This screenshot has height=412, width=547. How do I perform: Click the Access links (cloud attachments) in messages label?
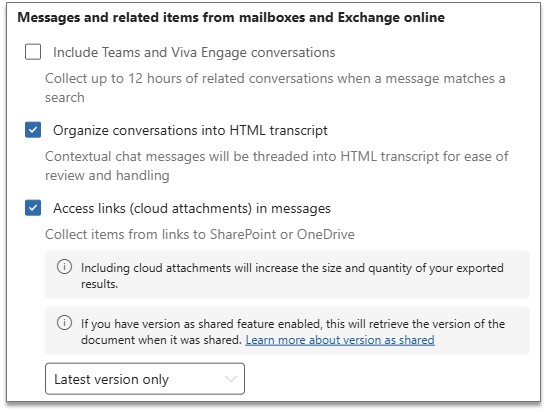(192, 208)
